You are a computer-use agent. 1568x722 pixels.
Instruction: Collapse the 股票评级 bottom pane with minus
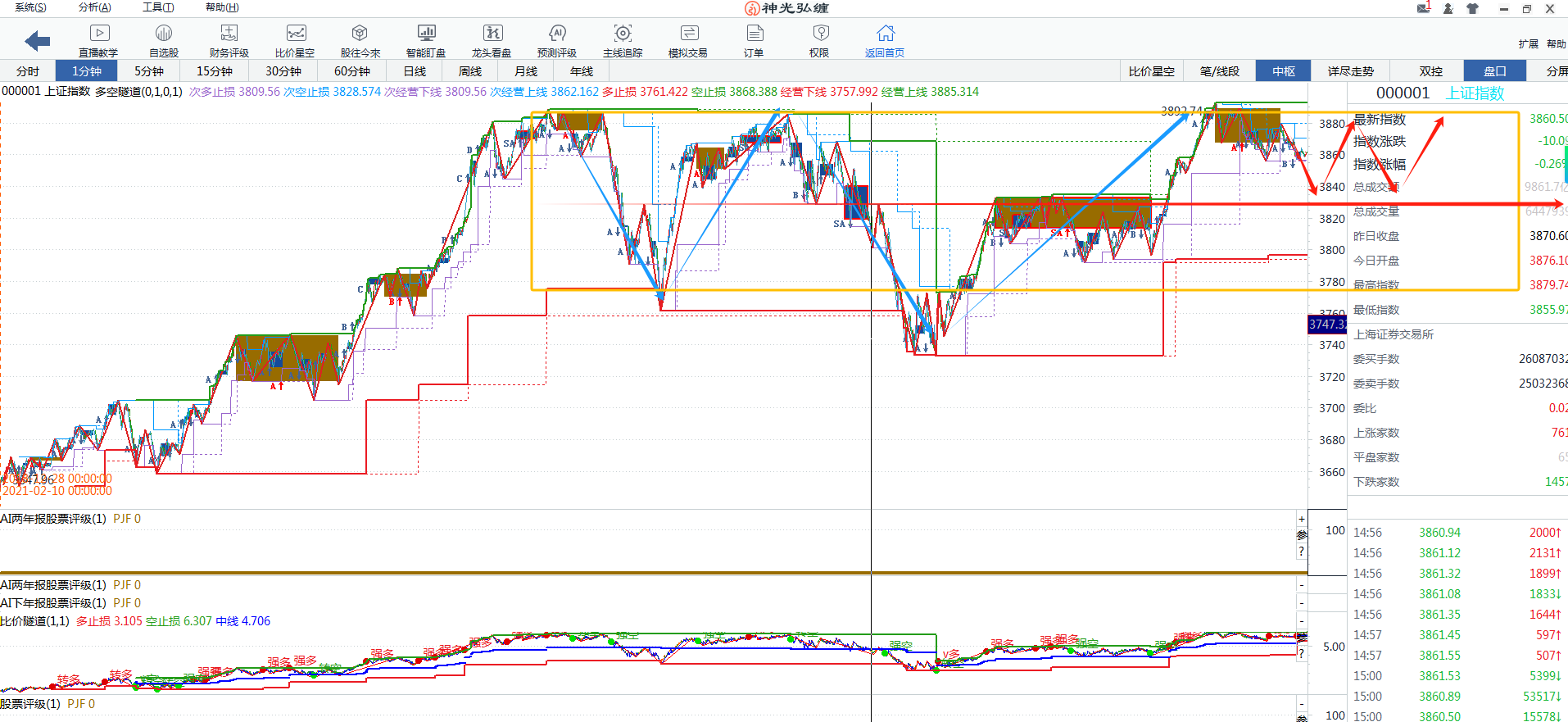(1301, 704)
